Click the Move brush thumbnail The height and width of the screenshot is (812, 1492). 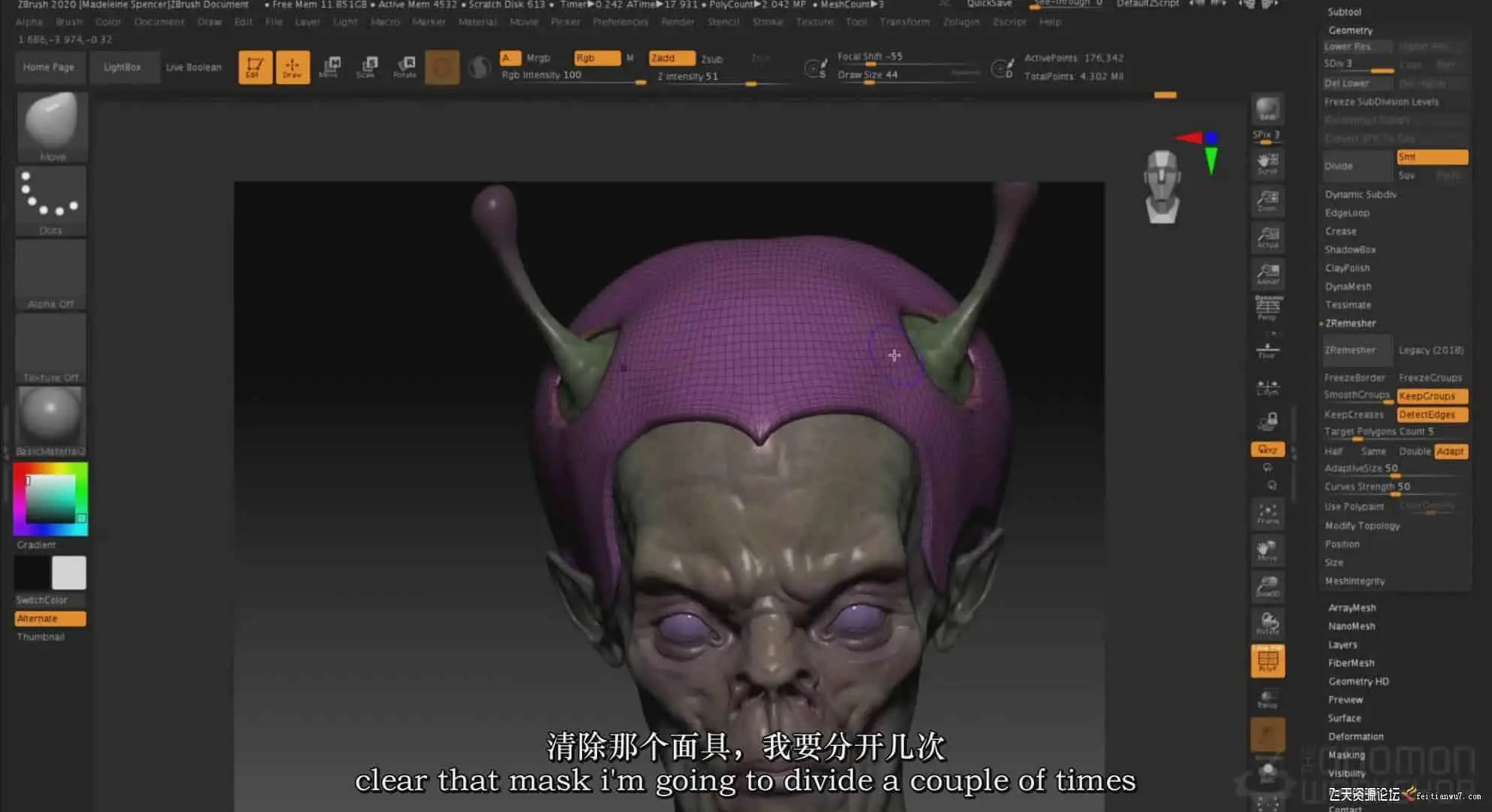(x=51, y=124)
